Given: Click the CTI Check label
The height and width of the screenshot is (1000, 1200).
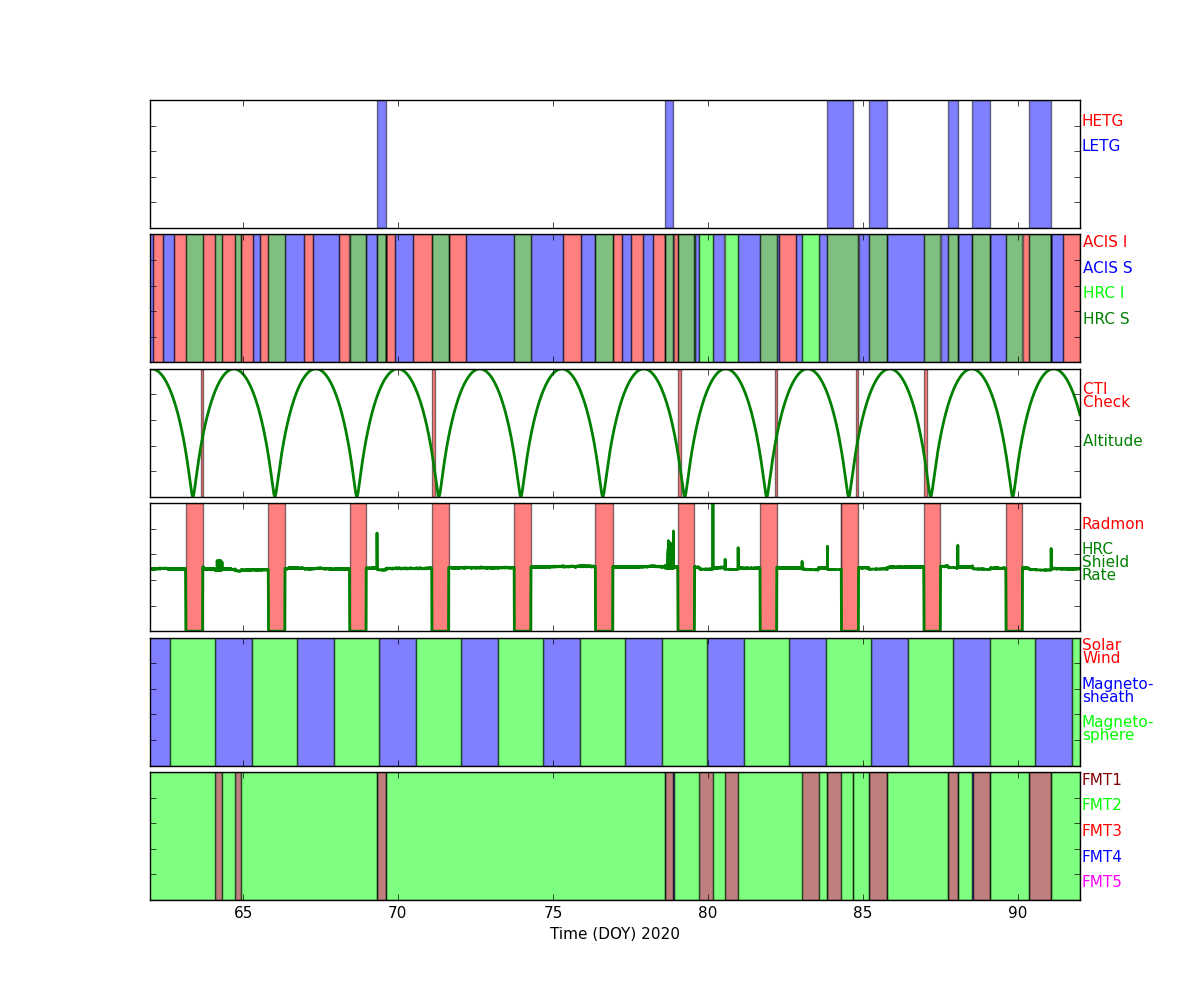Looking at the screenshot, I should 1105,396.
